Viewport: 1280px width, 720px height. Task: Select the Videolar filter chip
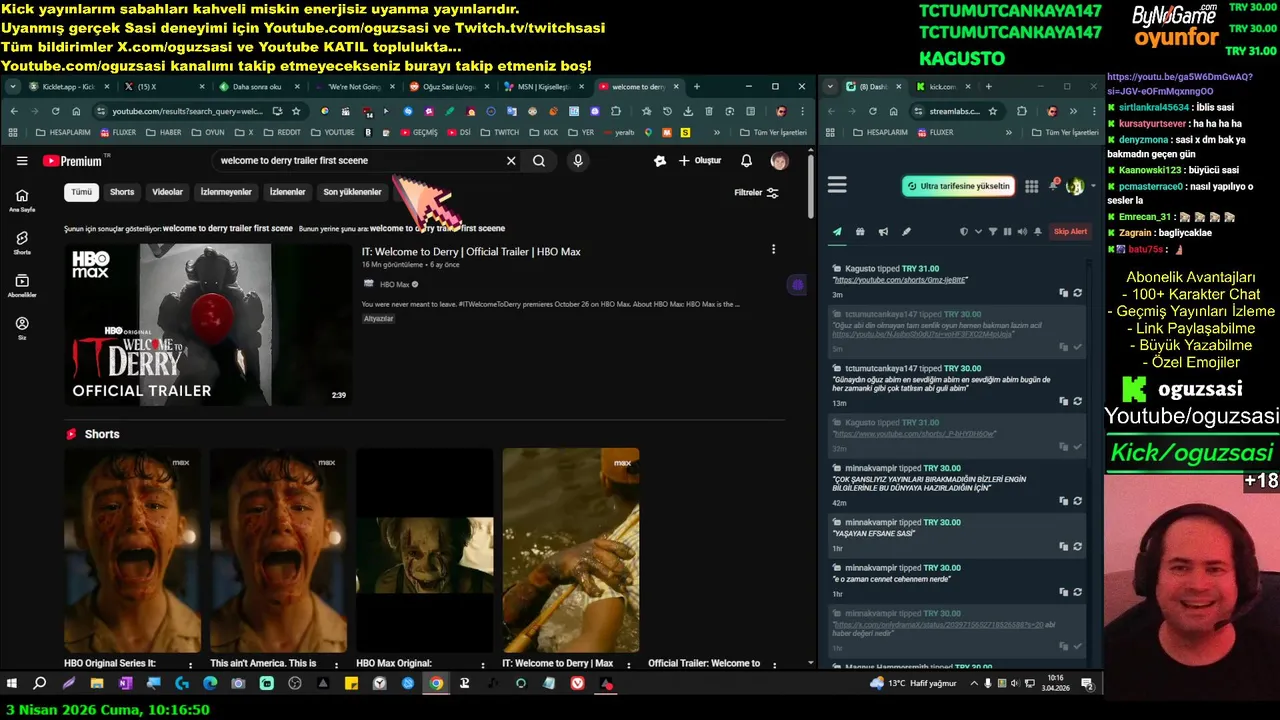[167, 192]
